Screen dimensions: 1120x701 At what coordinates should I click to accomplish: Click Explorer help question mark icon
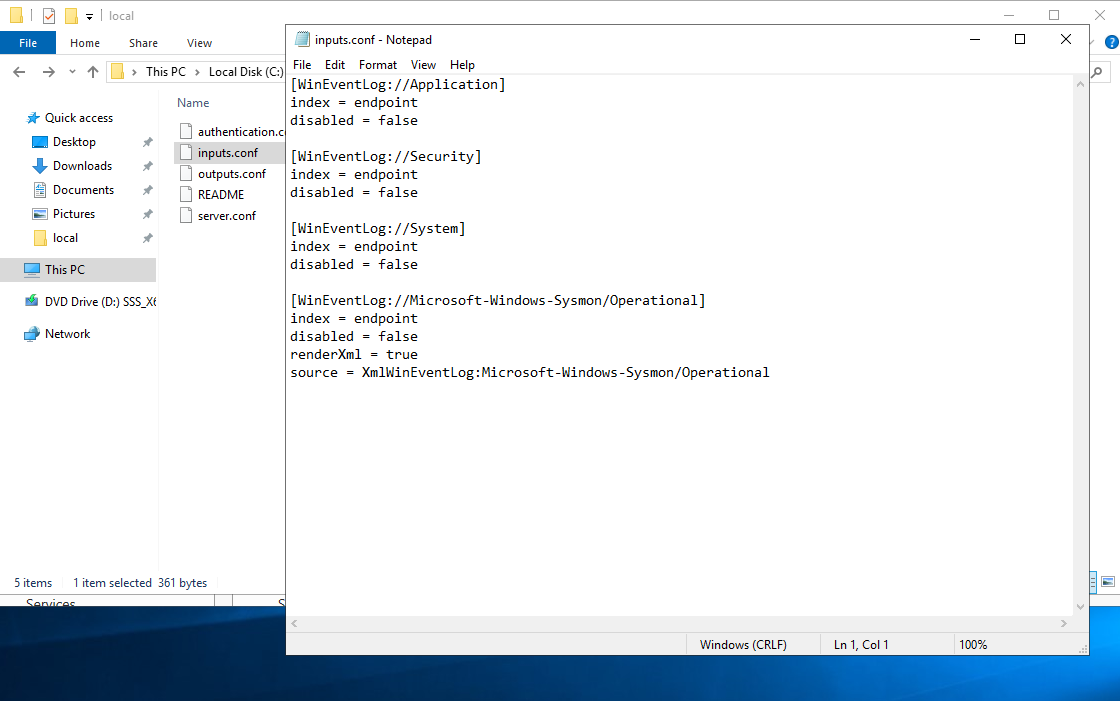tap(1112, 43)
